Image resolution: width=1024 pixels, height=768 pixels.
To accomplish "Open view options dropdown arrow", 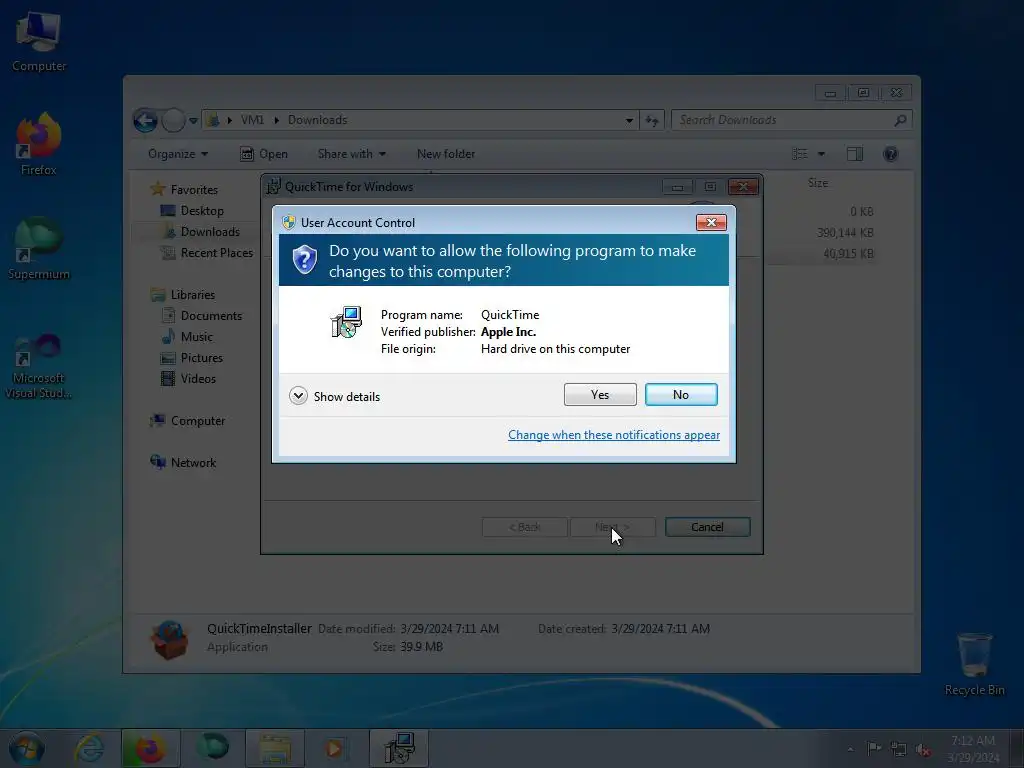I will click(x=821, y=154).
